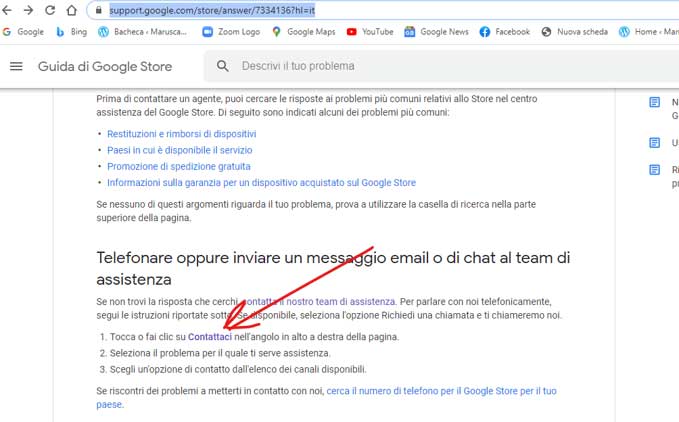Open the hamburger menu in Guida header
The height and width of the screenshot is (422, 679).
point(16,66)
